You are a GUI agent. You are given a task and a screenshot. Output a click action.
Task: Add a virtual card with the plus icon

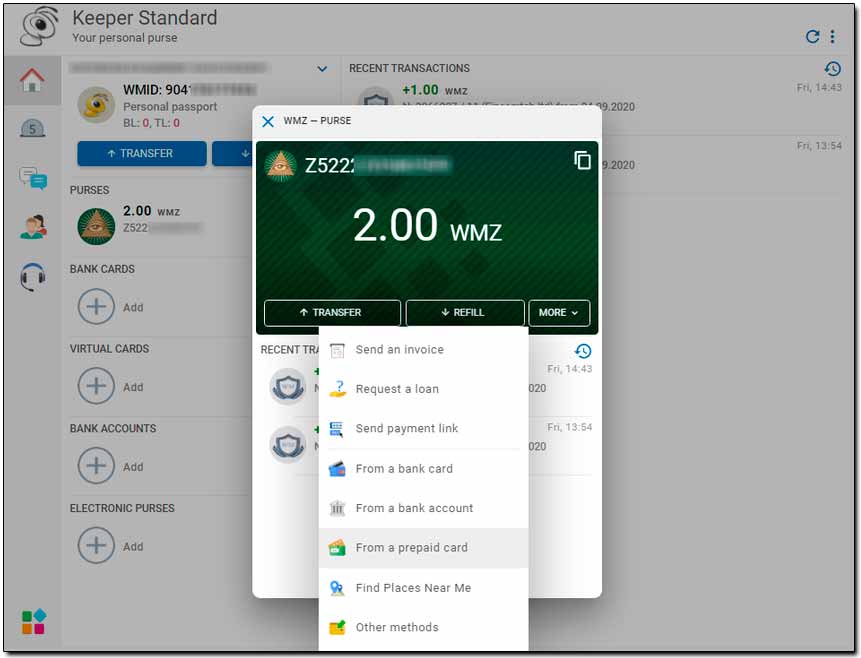96,386
